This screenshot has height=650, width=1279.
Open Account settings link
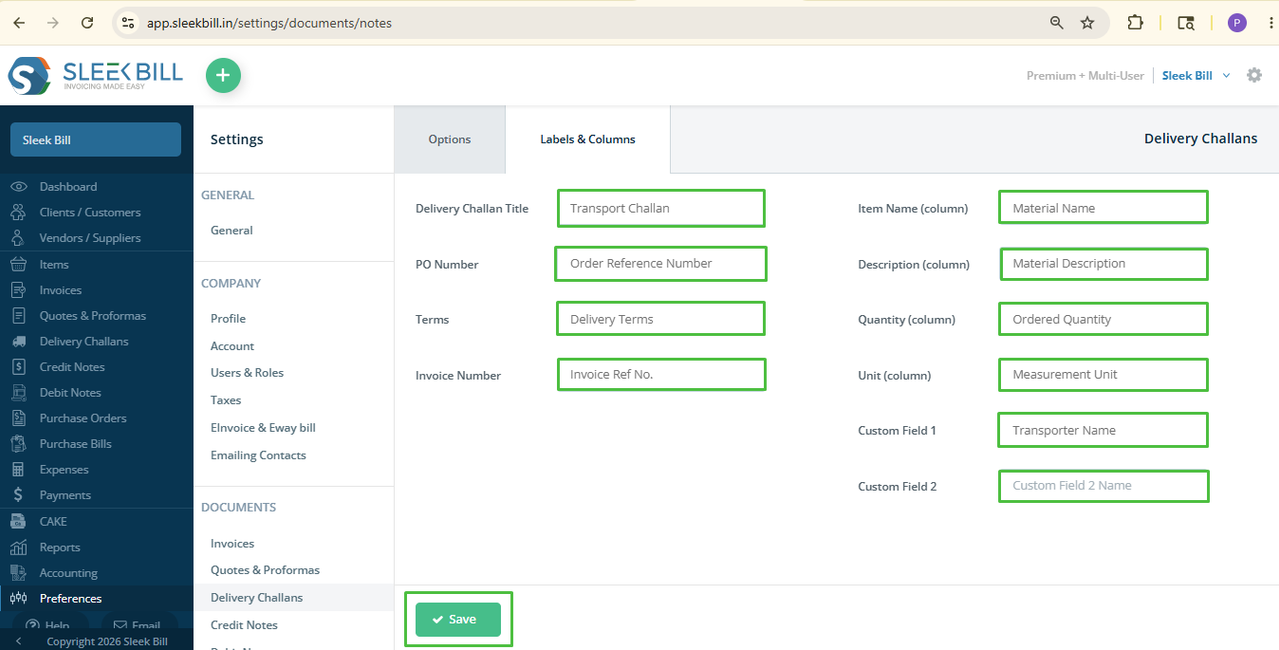coord(232,346)
